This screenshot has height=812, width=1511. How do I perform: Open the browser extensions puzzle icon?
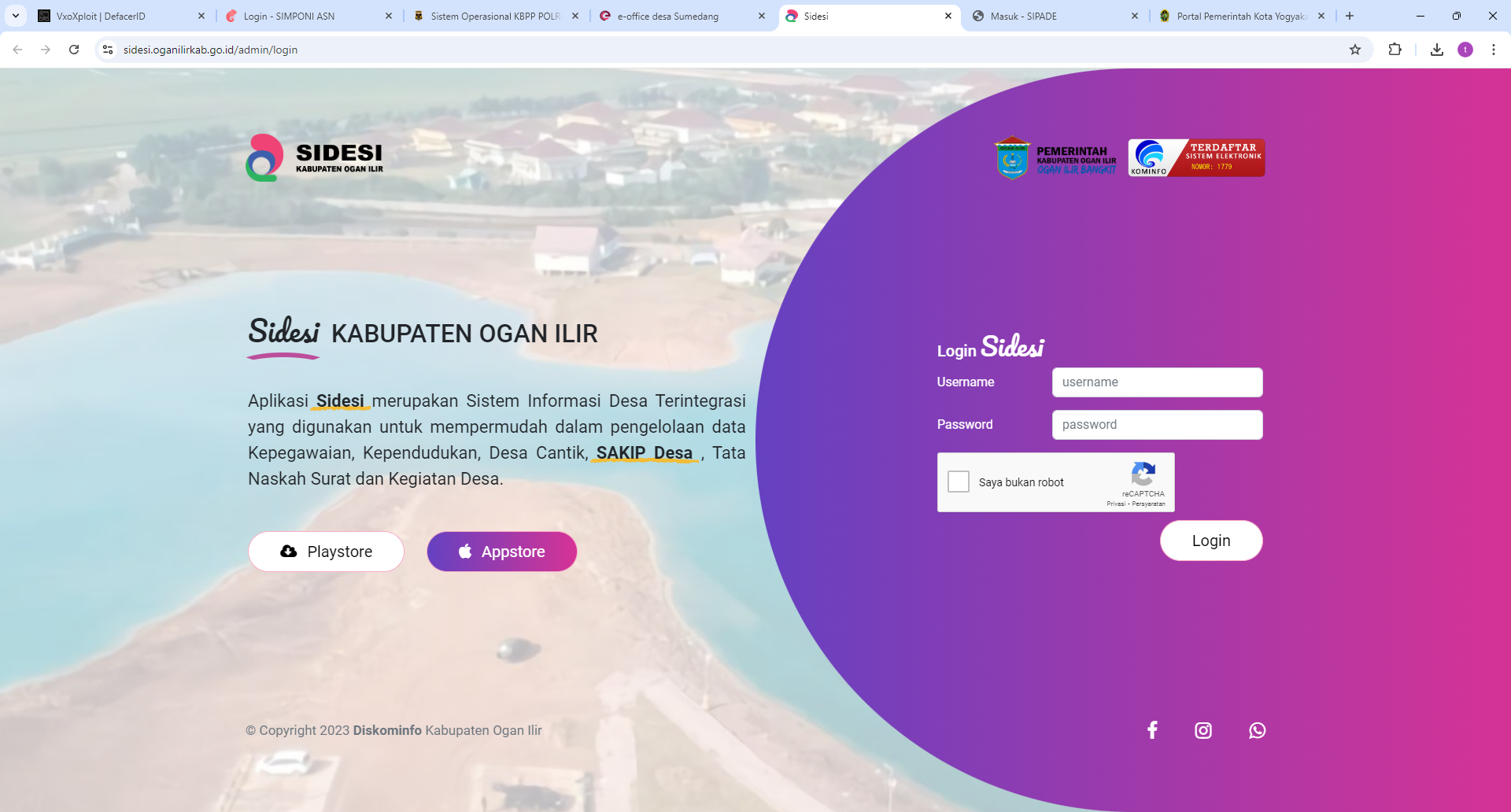click(x=1395, y=50)
